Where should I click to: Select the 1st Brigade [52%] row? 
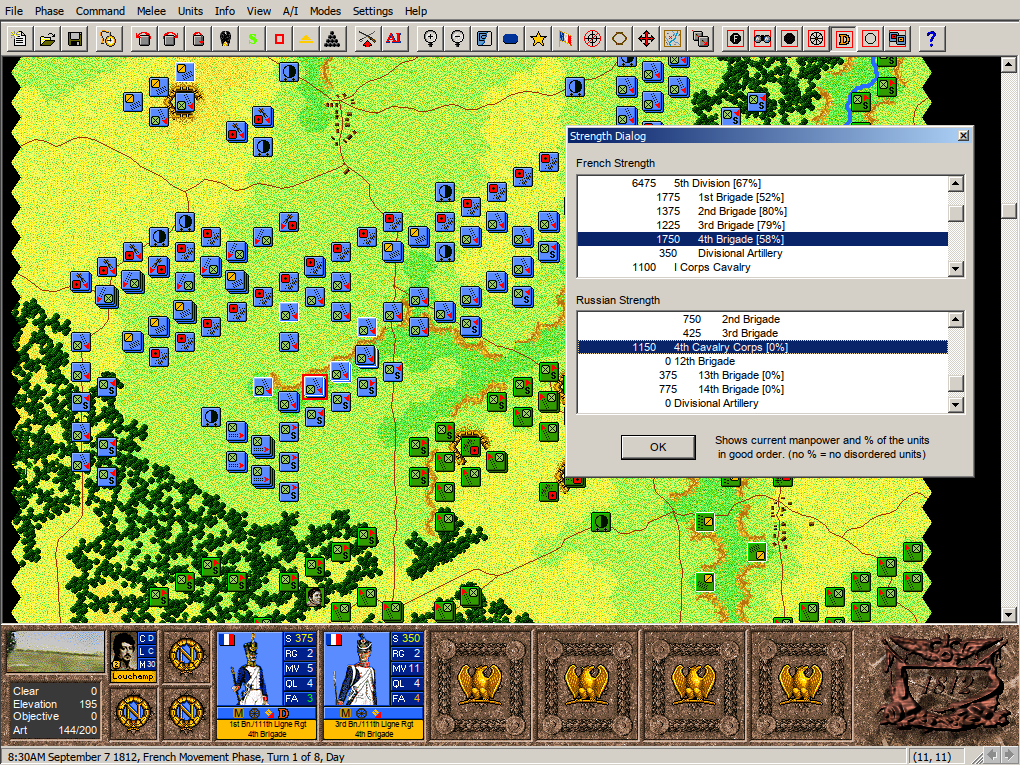(762, 197)
